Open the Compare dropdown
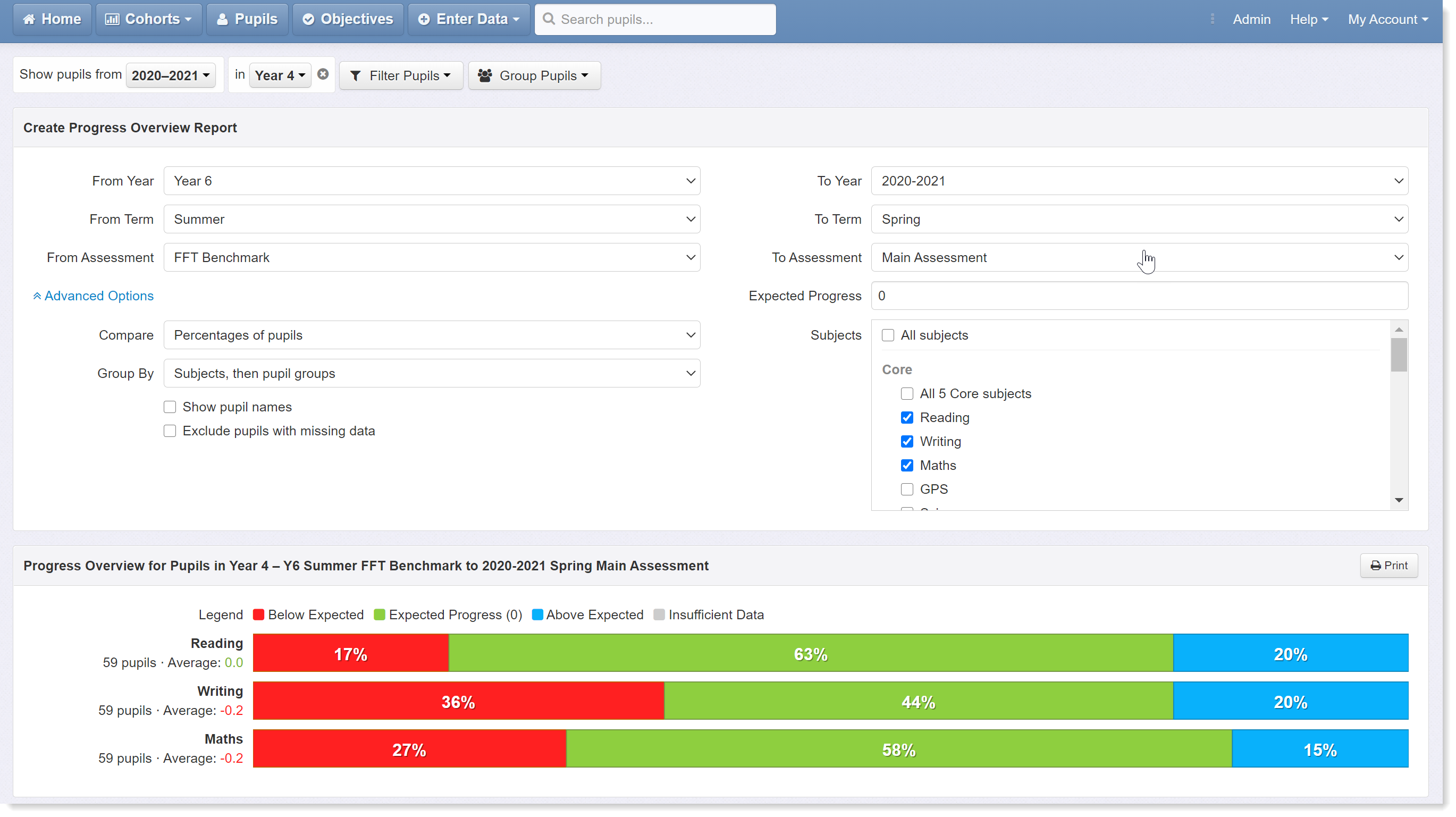This screenshot has height=817, width=1456. pos(432,335)
